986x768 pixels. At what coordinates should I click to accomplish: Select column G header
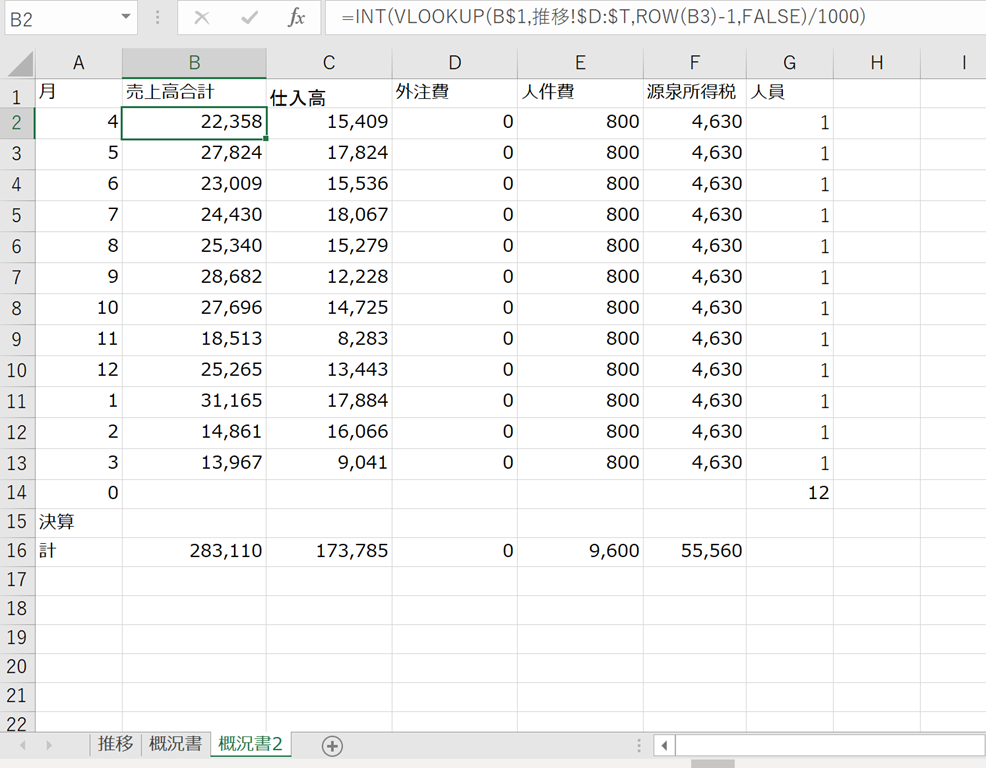(x=789, y=63)
